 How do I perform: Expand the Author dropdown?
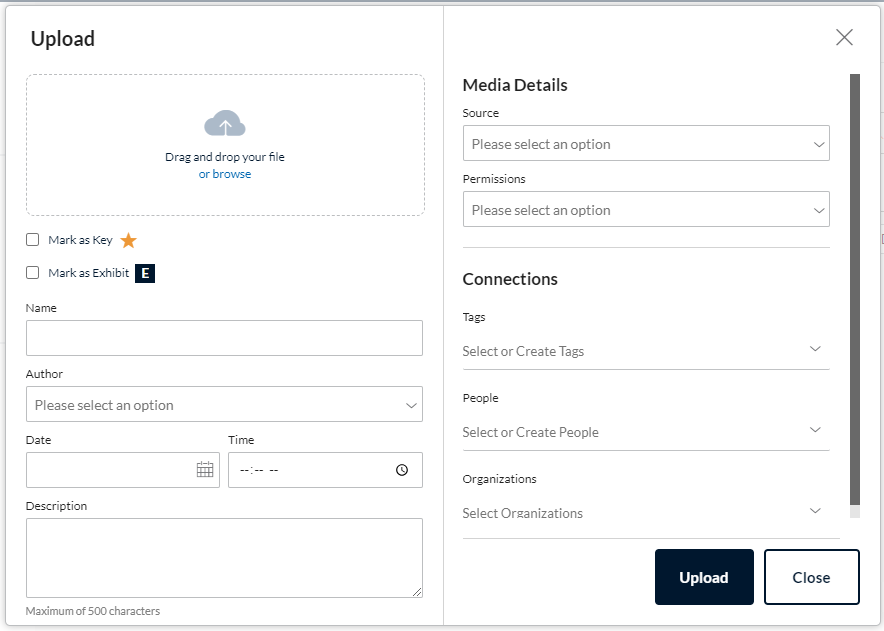click(224, 404)
